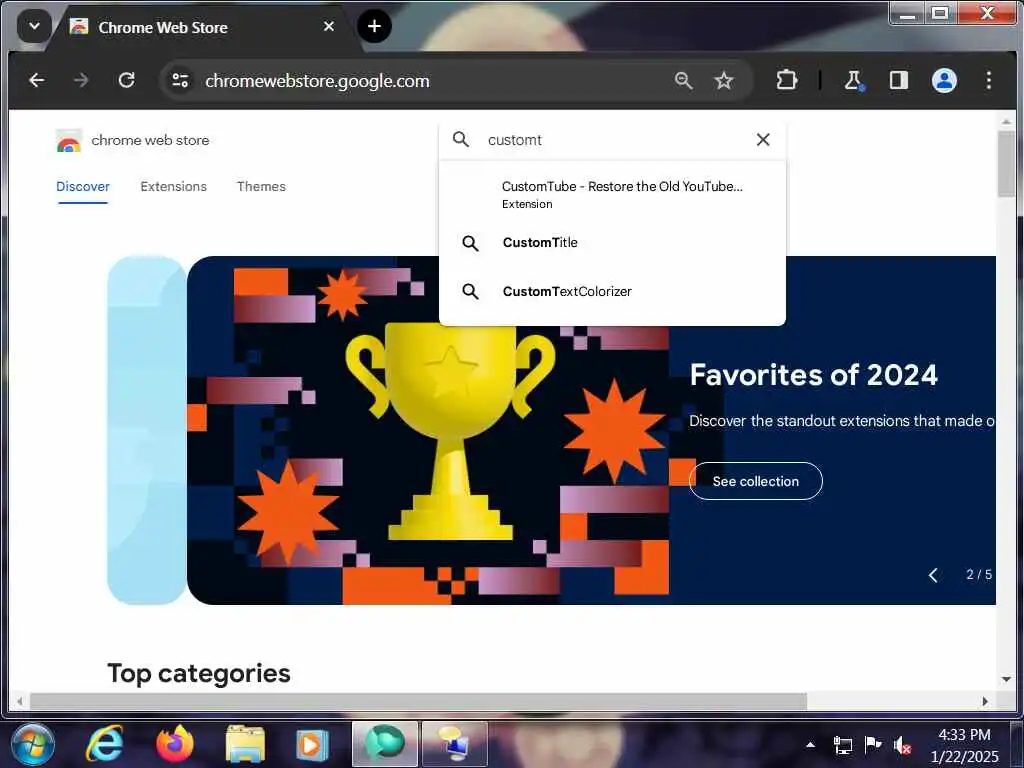The width and height of the screenshot is (1024, 768).
Task: Click the golden trophy banner image
Action: pos(451,431)
